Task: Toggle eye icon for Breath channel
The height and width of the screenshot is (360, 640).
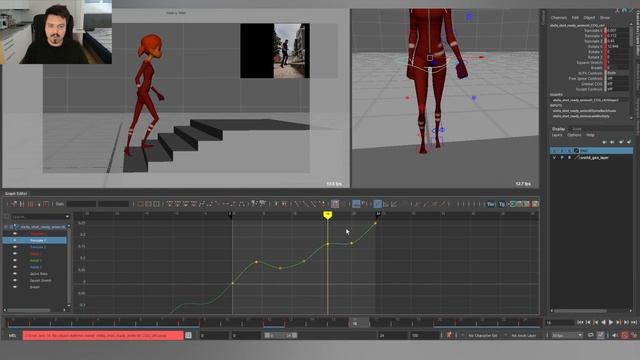Action: (15, 287)
